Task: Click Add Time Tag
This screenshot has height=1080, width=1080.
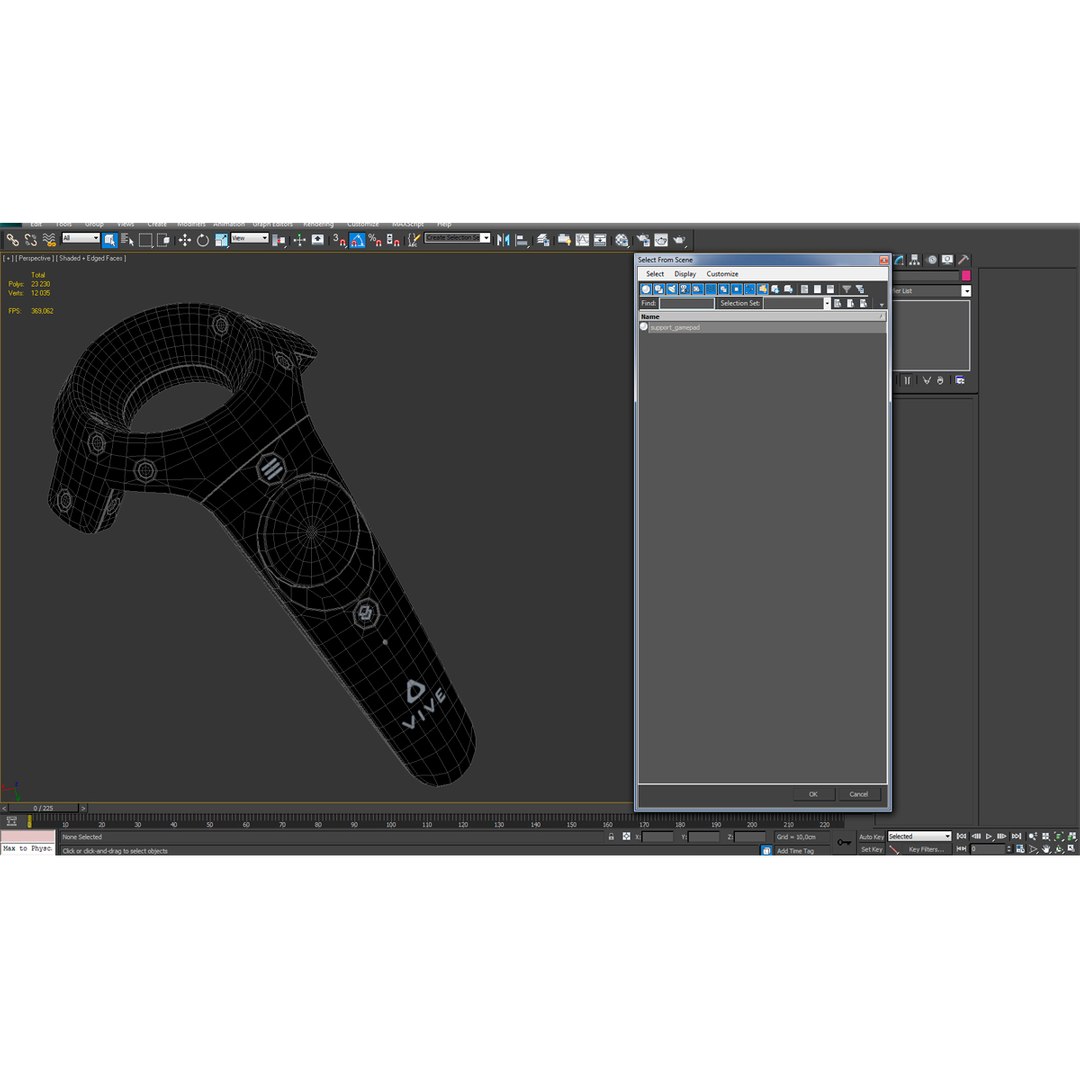Action: point(796,851)
